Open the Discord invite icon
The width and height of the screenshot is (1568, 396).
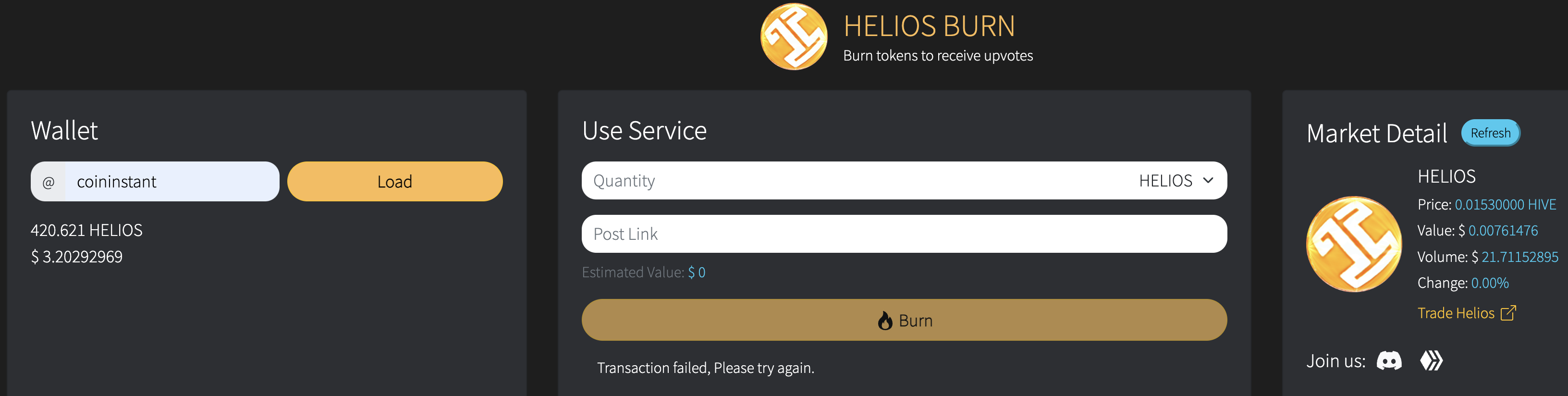[1389, 360]
